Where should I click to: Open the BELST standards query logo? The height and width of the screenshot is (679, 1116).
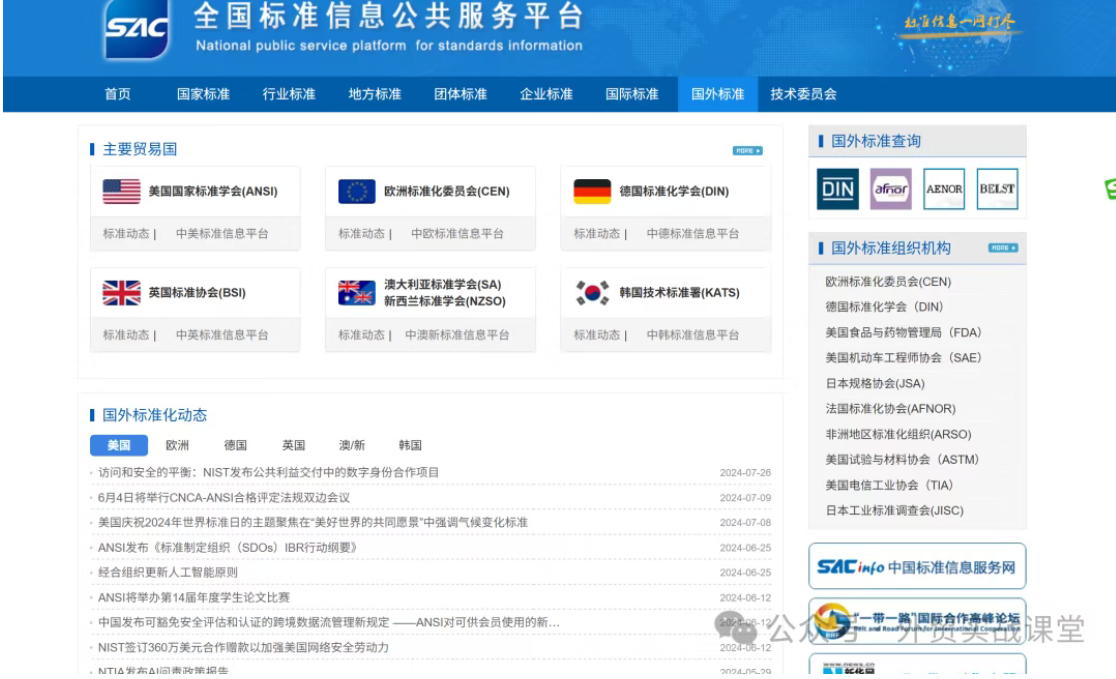(x=997, y=189)
